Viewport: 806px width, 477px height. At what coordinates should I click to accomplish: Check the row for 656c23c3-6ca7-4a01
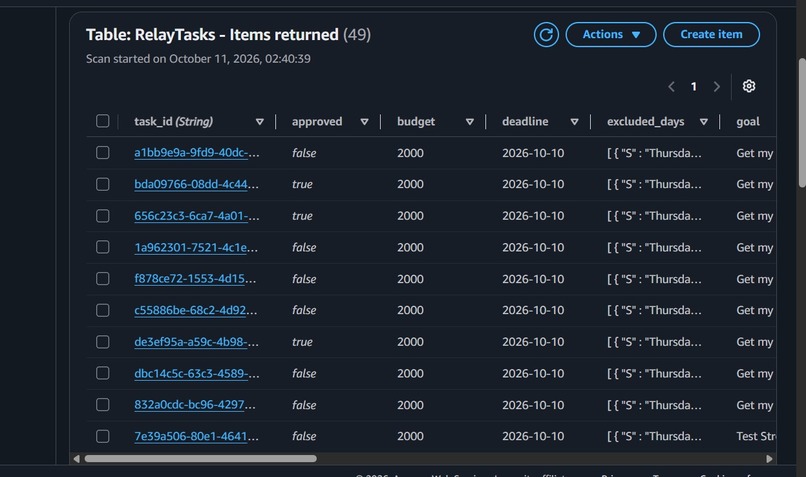pyautogui.click(x=103, y=216)
